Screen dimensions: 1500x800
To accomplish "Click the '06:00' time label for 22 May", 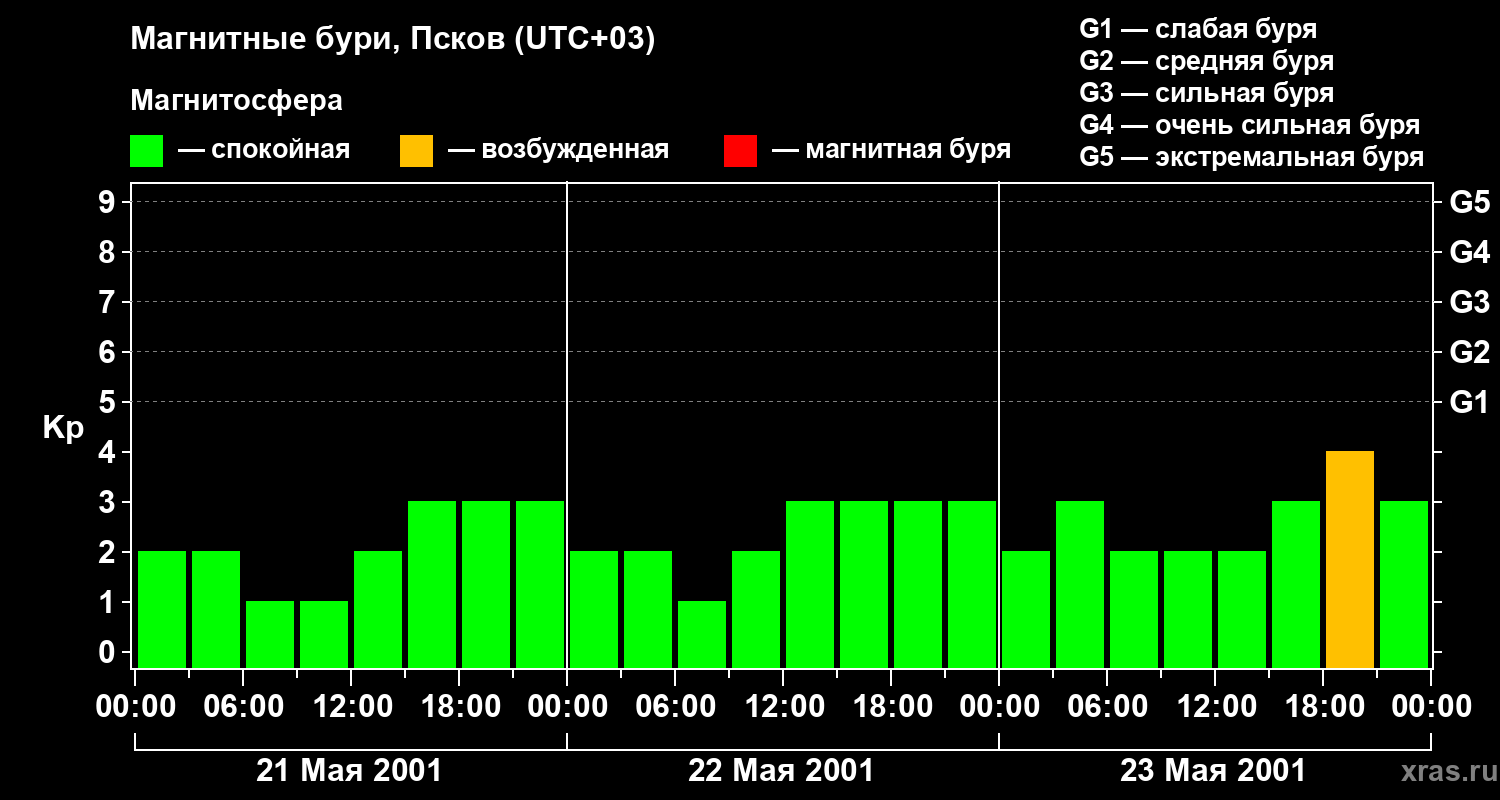I will point(675,707).
